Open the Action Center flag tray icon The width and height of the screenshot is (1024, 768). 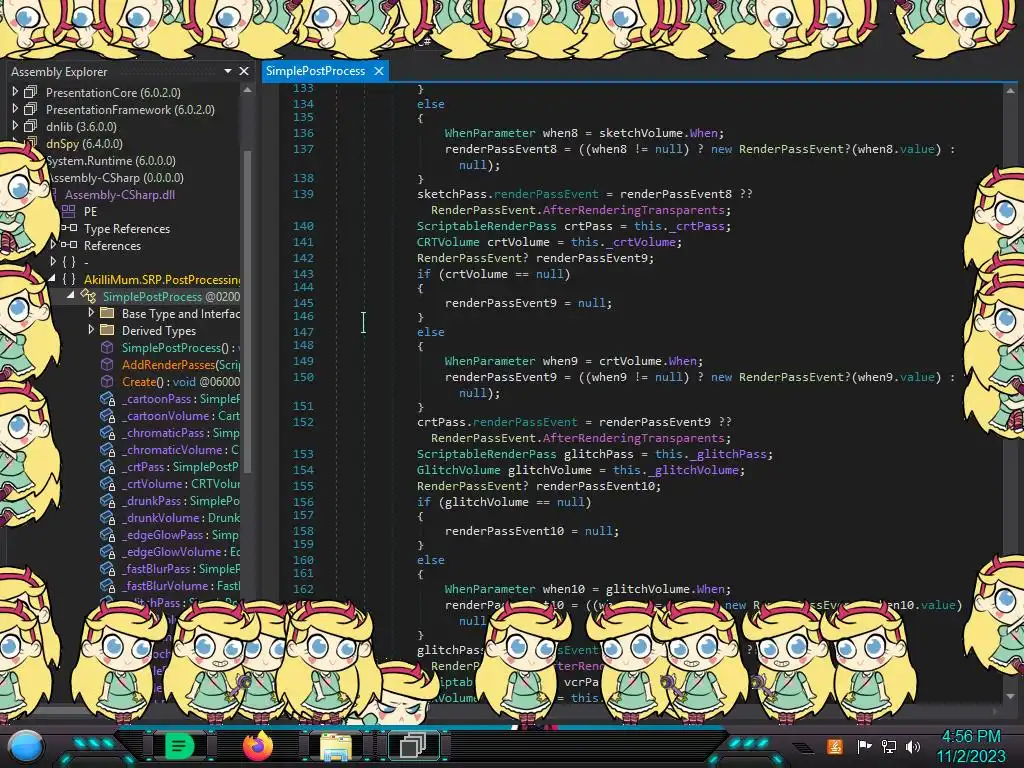[x=864, y=746]
